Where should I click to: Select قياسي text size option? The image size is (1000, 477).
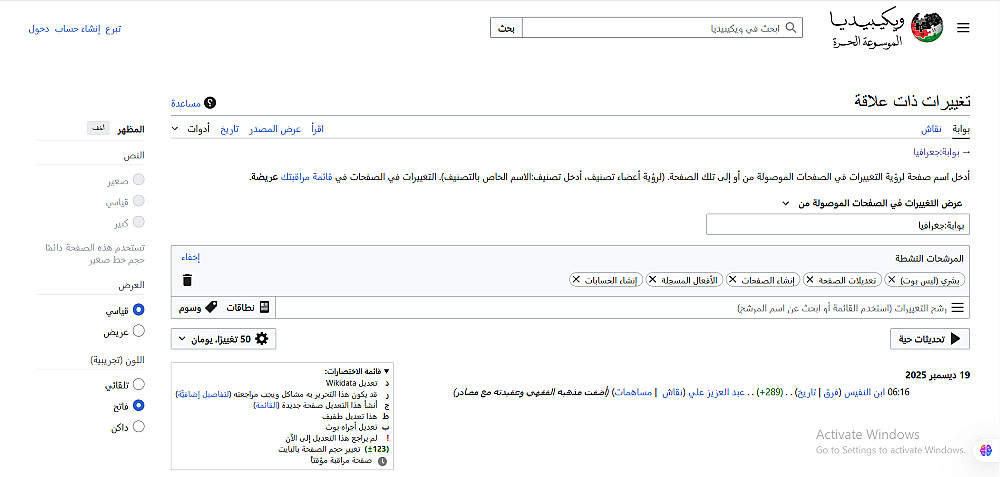click(x=138, y=201)
